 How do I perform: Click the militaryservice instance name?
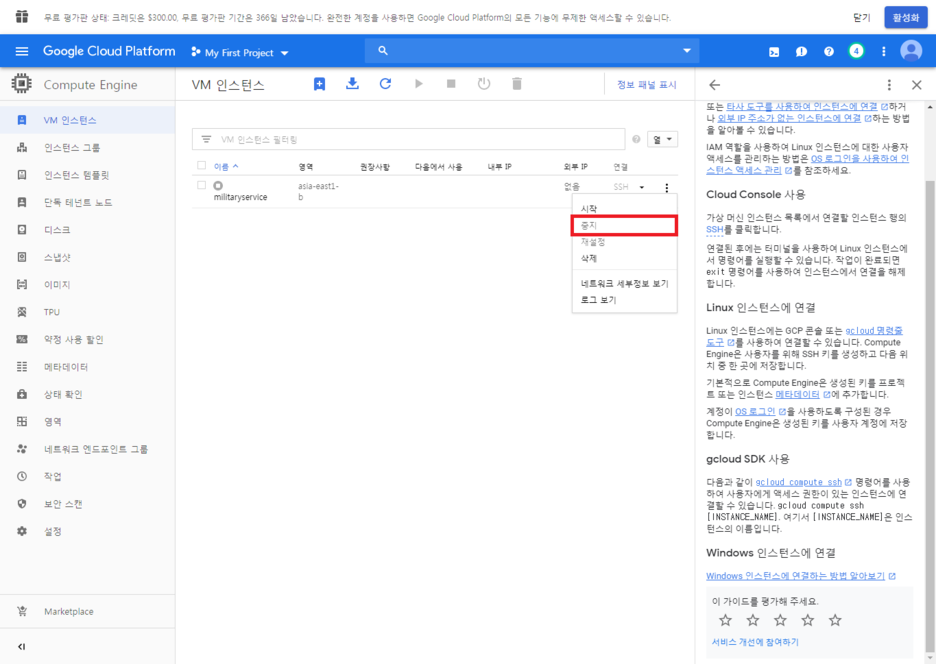pos(241,197)
